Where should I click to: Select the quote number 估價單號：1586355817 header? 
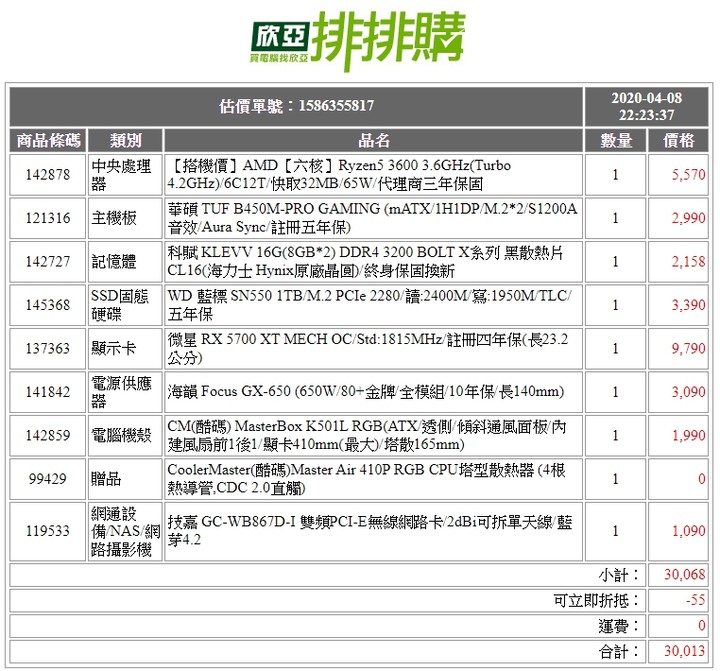point(296,107)
